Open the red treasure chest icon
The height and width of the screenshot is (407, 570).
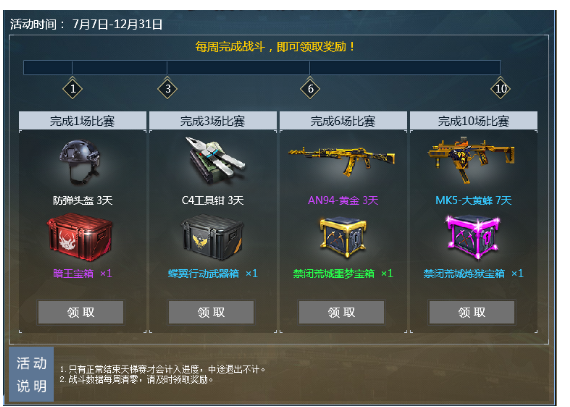(x=80, y=237)
